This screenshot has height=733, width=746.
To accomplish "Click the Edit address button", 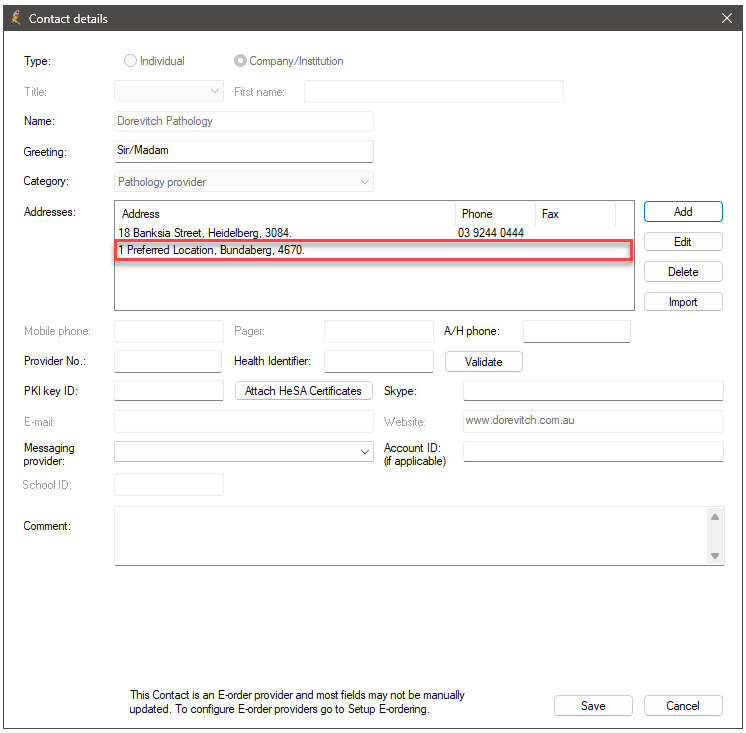I will 683,242.
